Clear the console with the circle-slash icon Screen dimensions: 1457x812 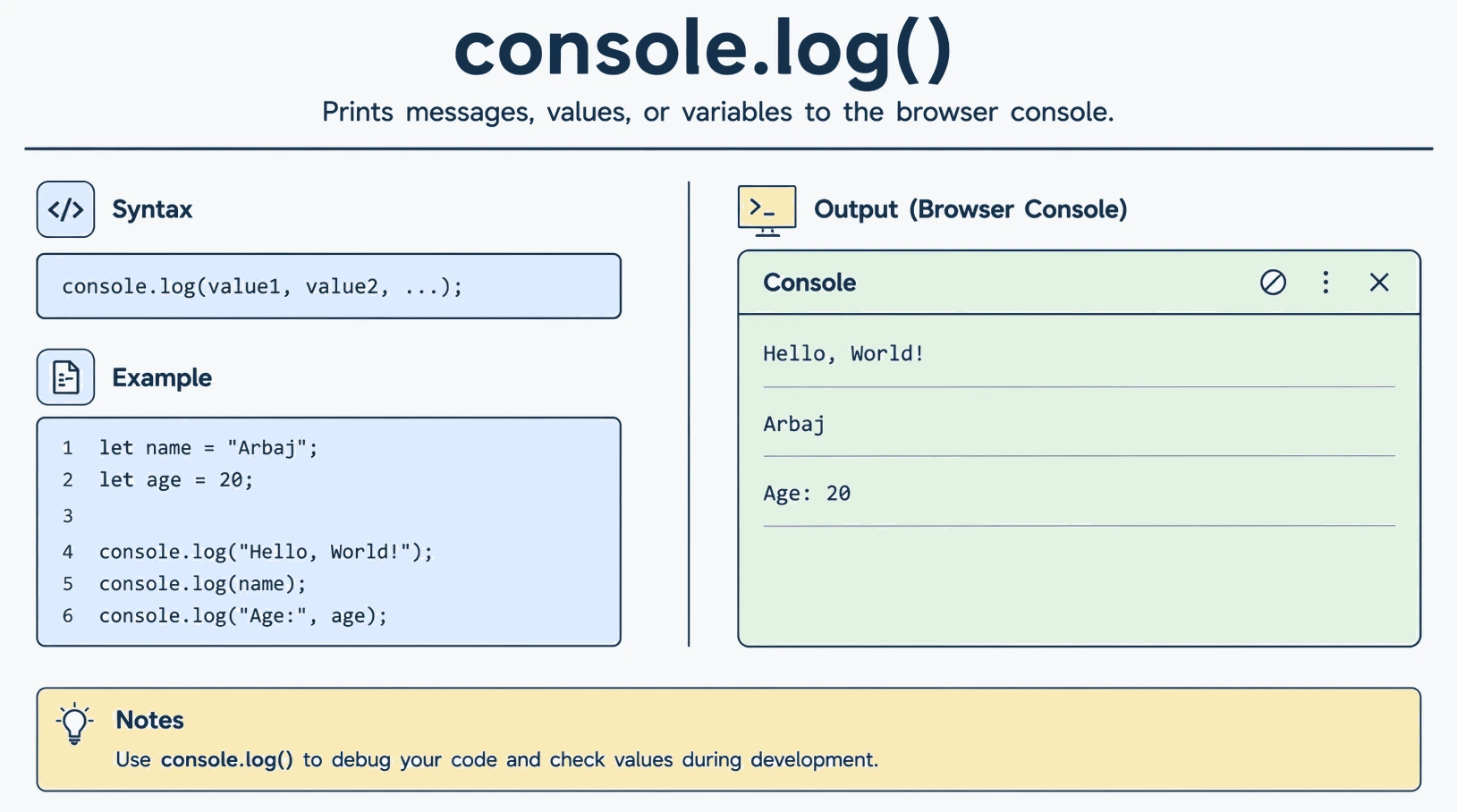pos(1273,283)
